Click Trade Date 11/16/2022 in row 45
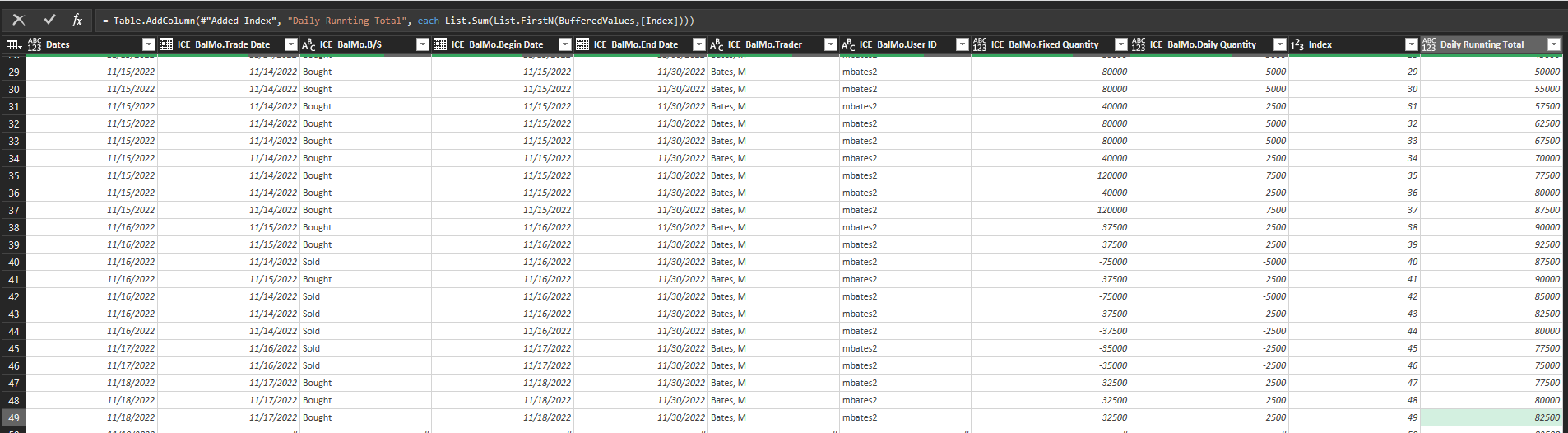This screenshot has width=1568, height=433. point(229,348)
